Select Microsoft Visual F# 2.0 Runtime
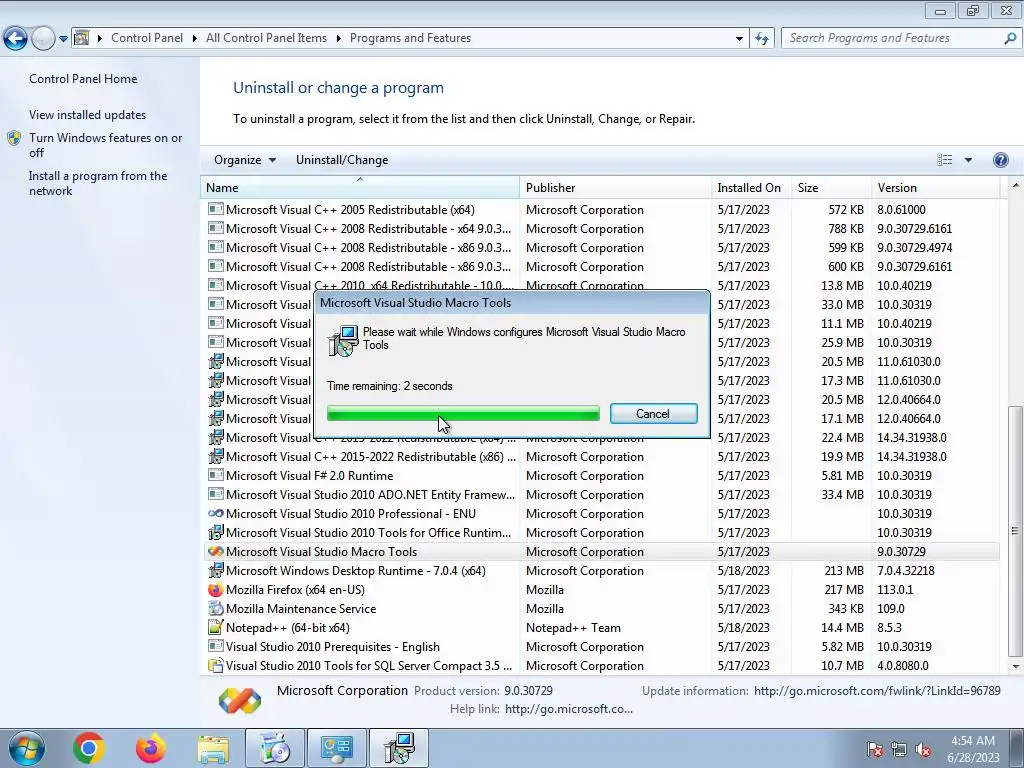 tap(601, 475)
